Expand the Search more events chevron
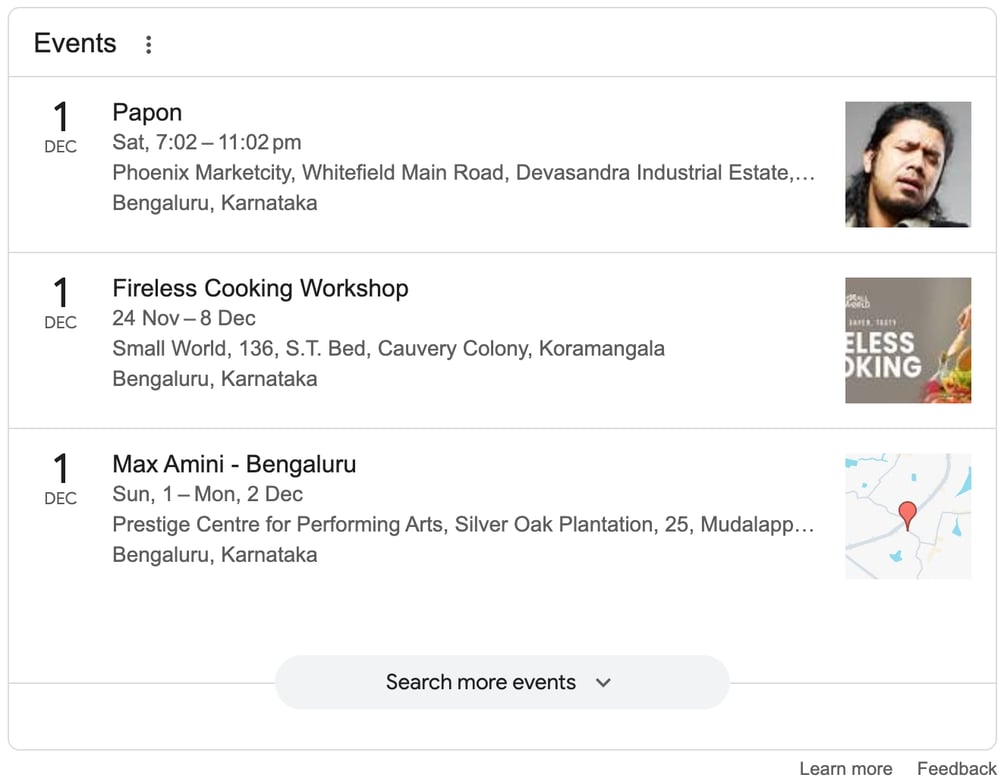 603,682
